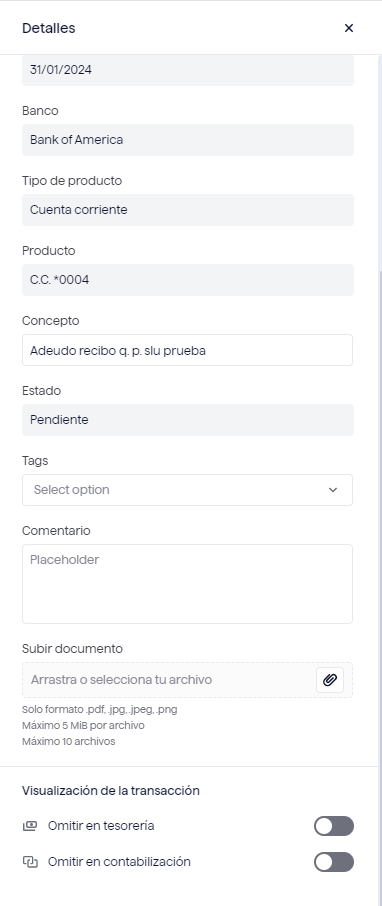
Task: Focus the Comentario text area
Action: coord(187,584)
